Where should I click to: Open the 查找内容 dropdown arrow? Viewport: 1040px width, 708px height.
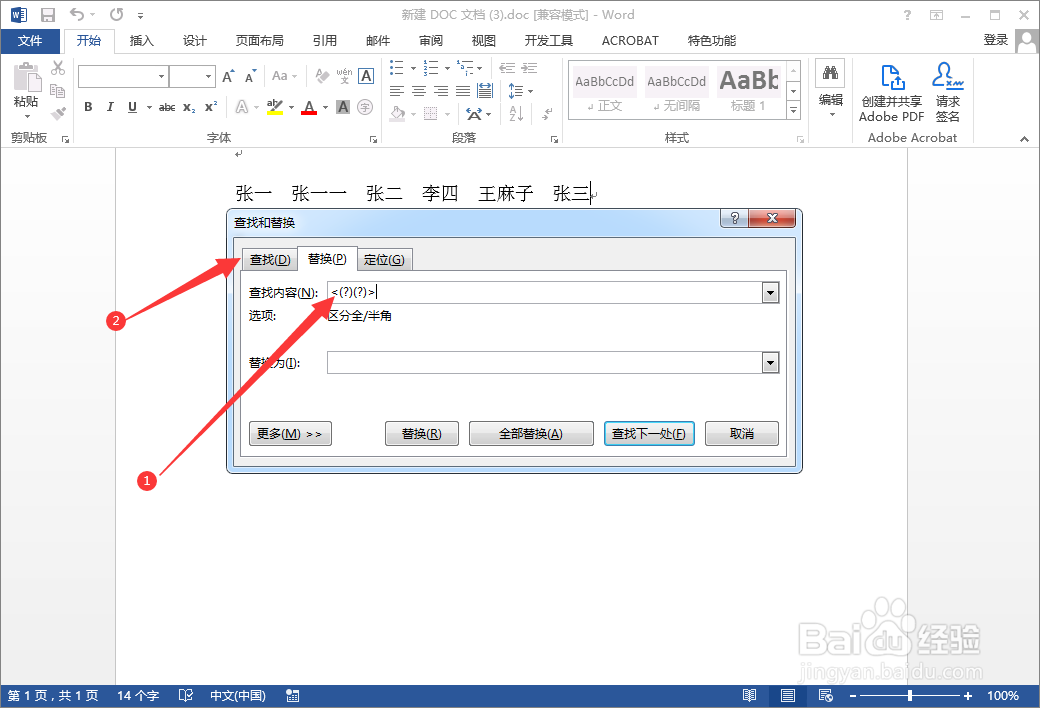770,292
